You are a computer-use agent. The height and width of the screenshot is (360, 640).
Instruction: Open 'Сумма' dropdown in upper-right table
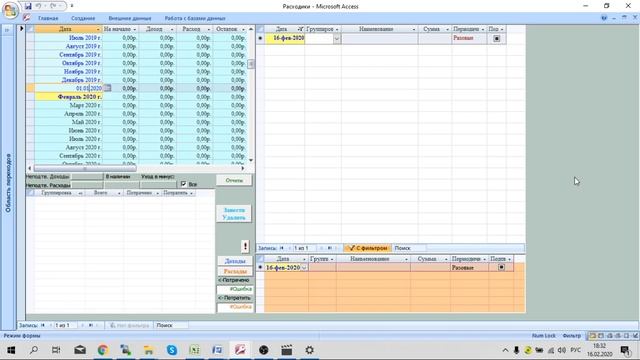(447, 29)
